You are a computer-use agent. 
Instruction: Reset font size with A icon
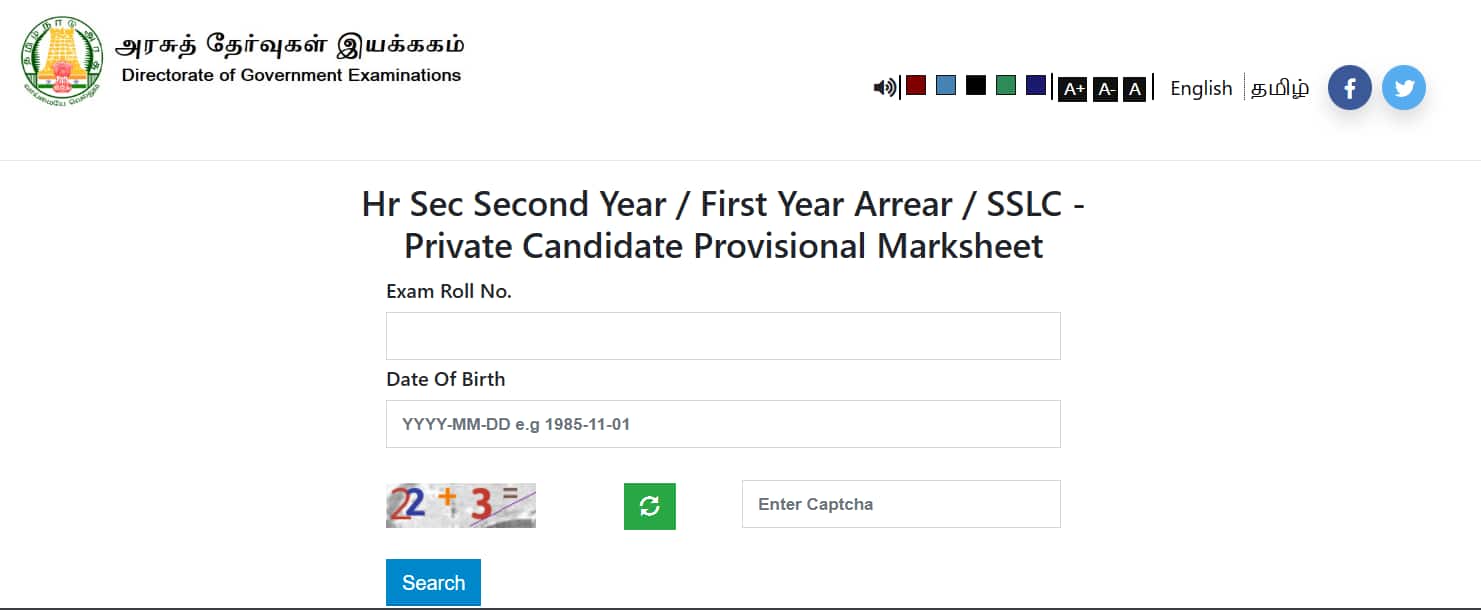(x=1134, y=89)
